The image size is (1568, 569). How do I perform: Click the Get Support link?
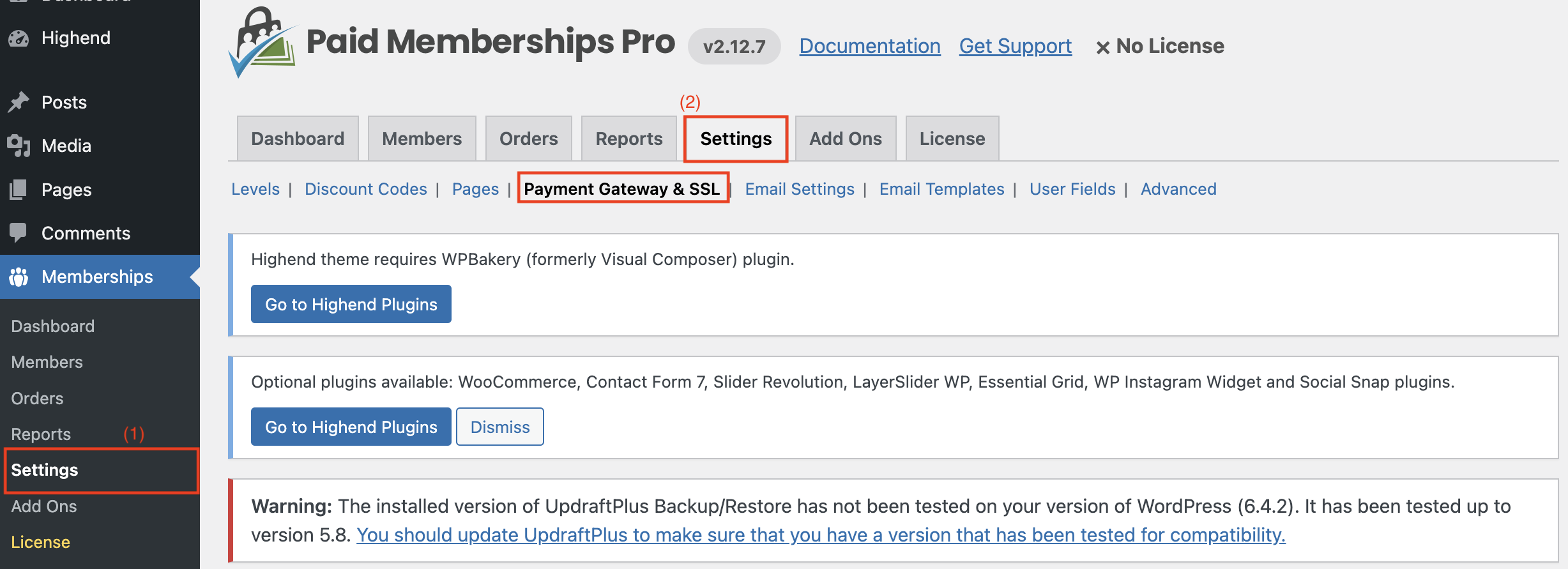pos(1015,46)
